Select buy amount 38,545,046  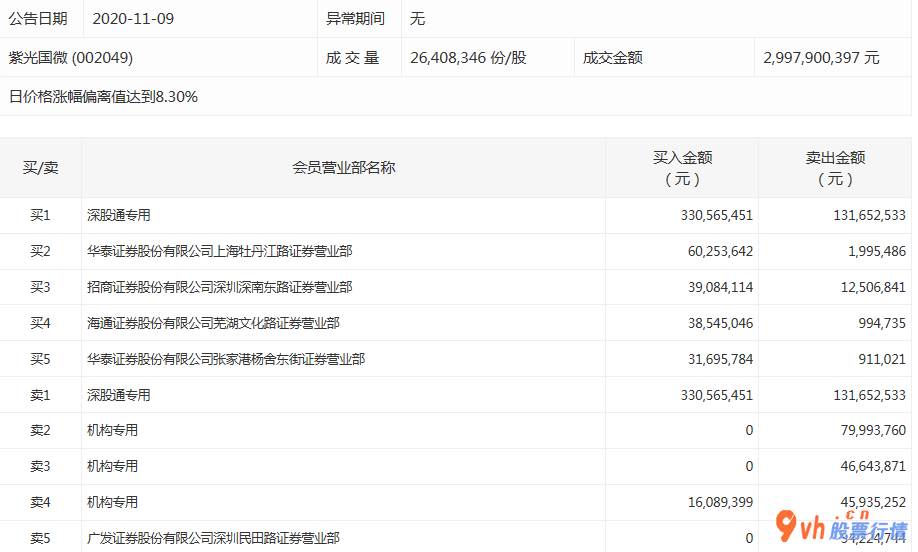tap(720, 323)
